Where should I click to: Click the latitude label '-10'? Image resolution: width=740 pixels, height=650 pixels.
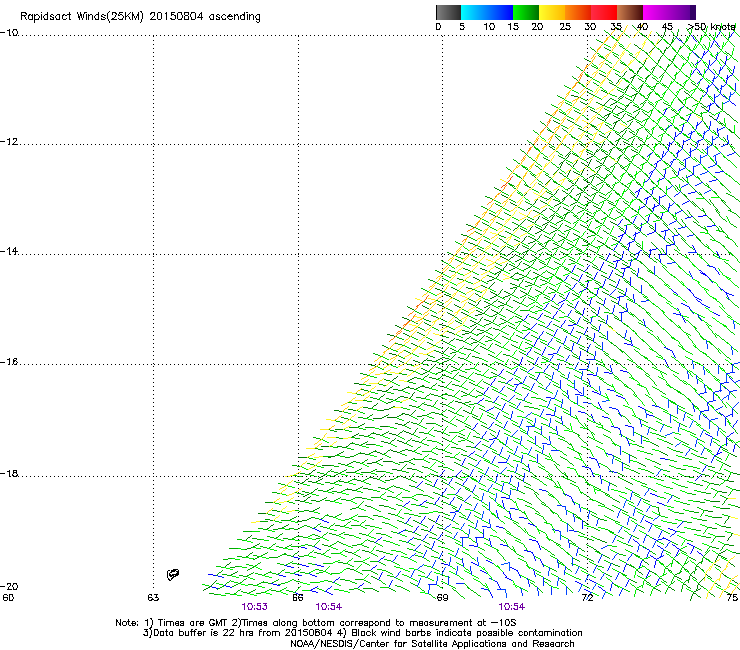[x=9, y=33]
